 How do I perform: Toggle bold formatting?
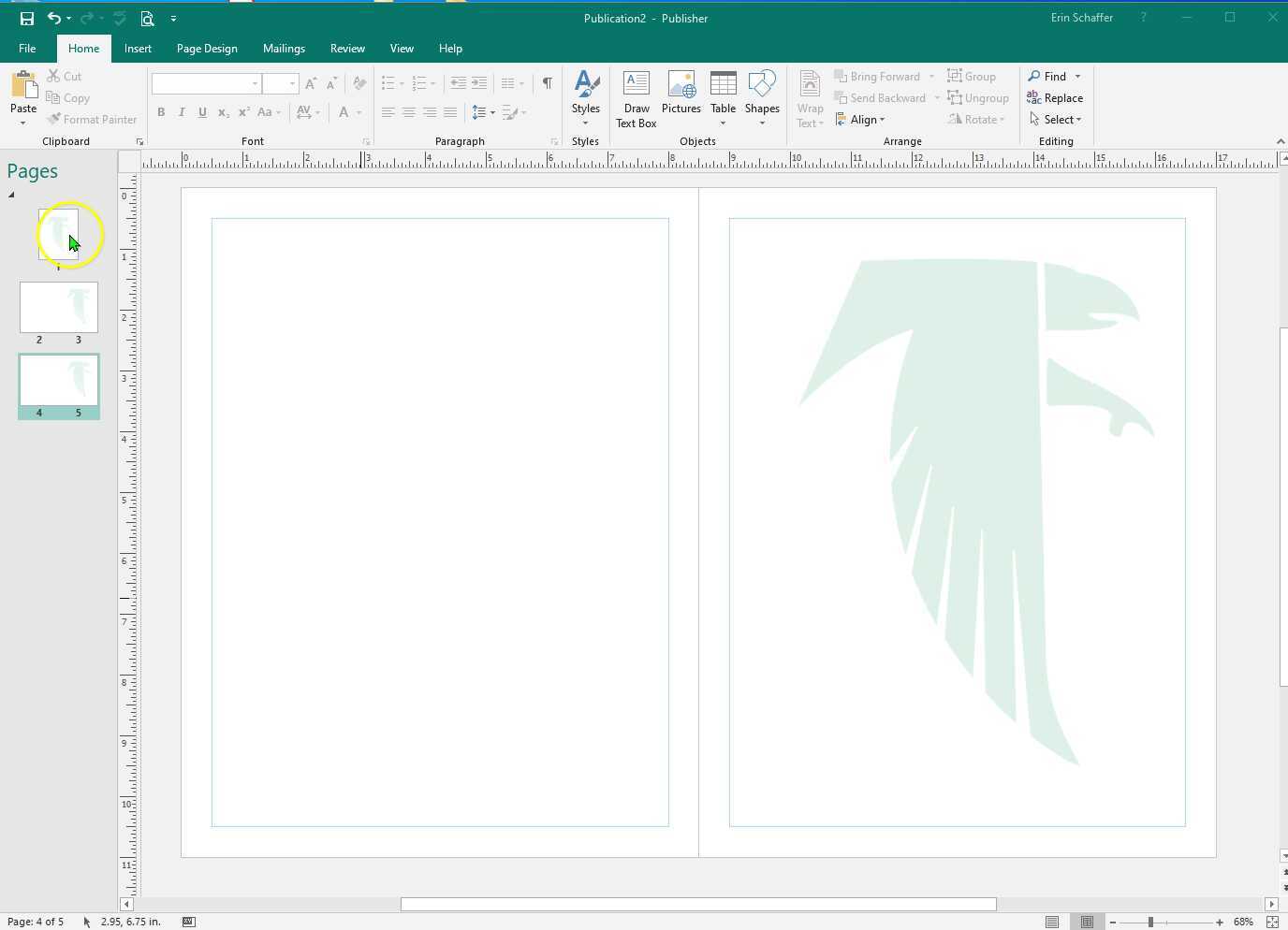(x=161, y=112)
